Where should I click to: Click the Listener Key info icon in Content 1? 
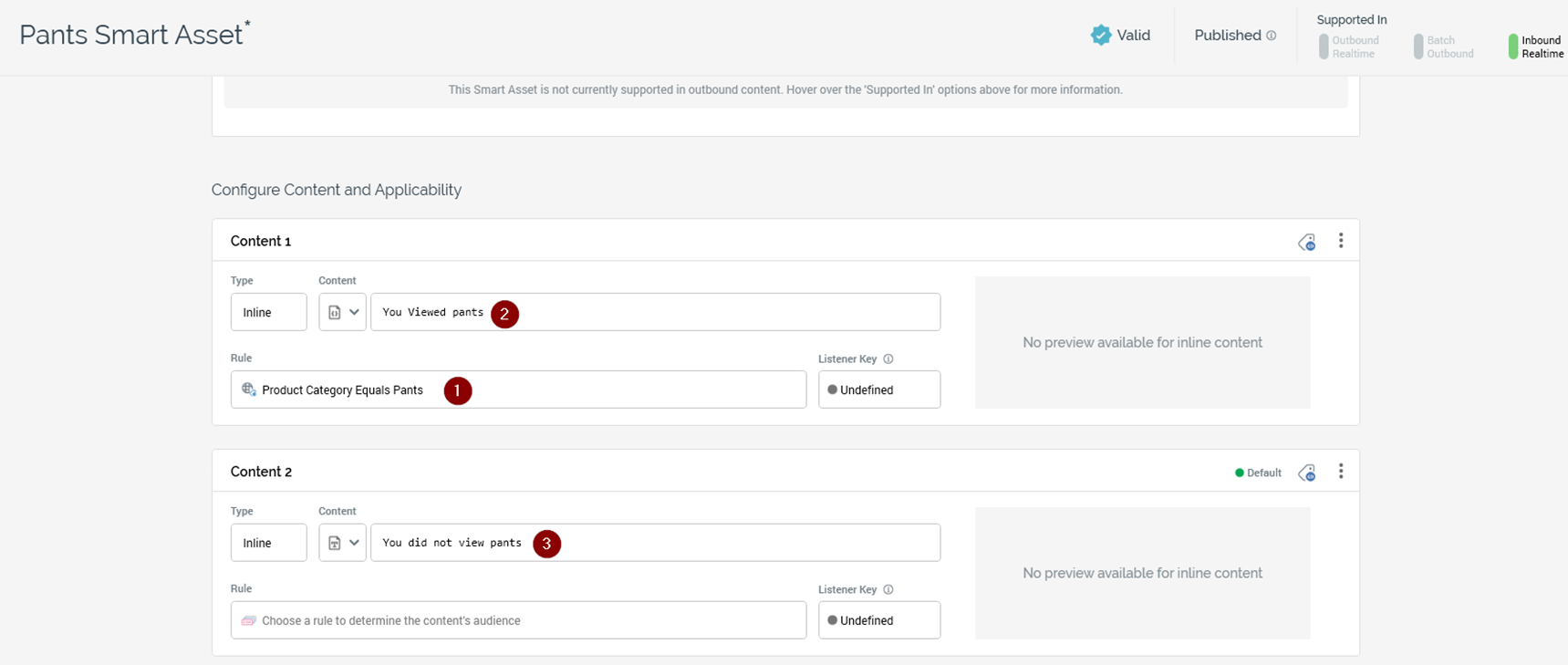tap(888, 359)
